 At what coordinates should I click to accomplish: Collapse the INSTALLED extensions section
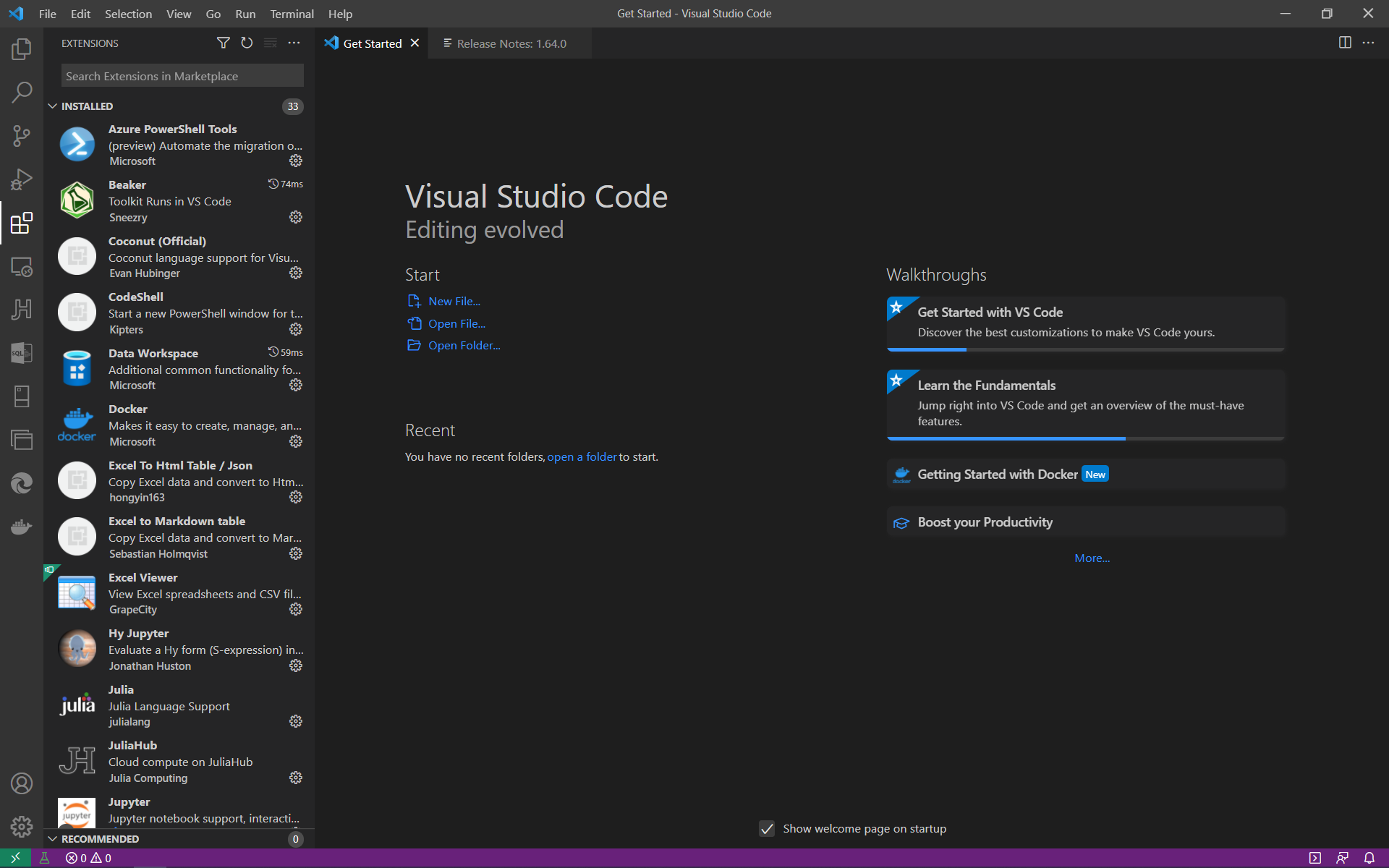53,106
